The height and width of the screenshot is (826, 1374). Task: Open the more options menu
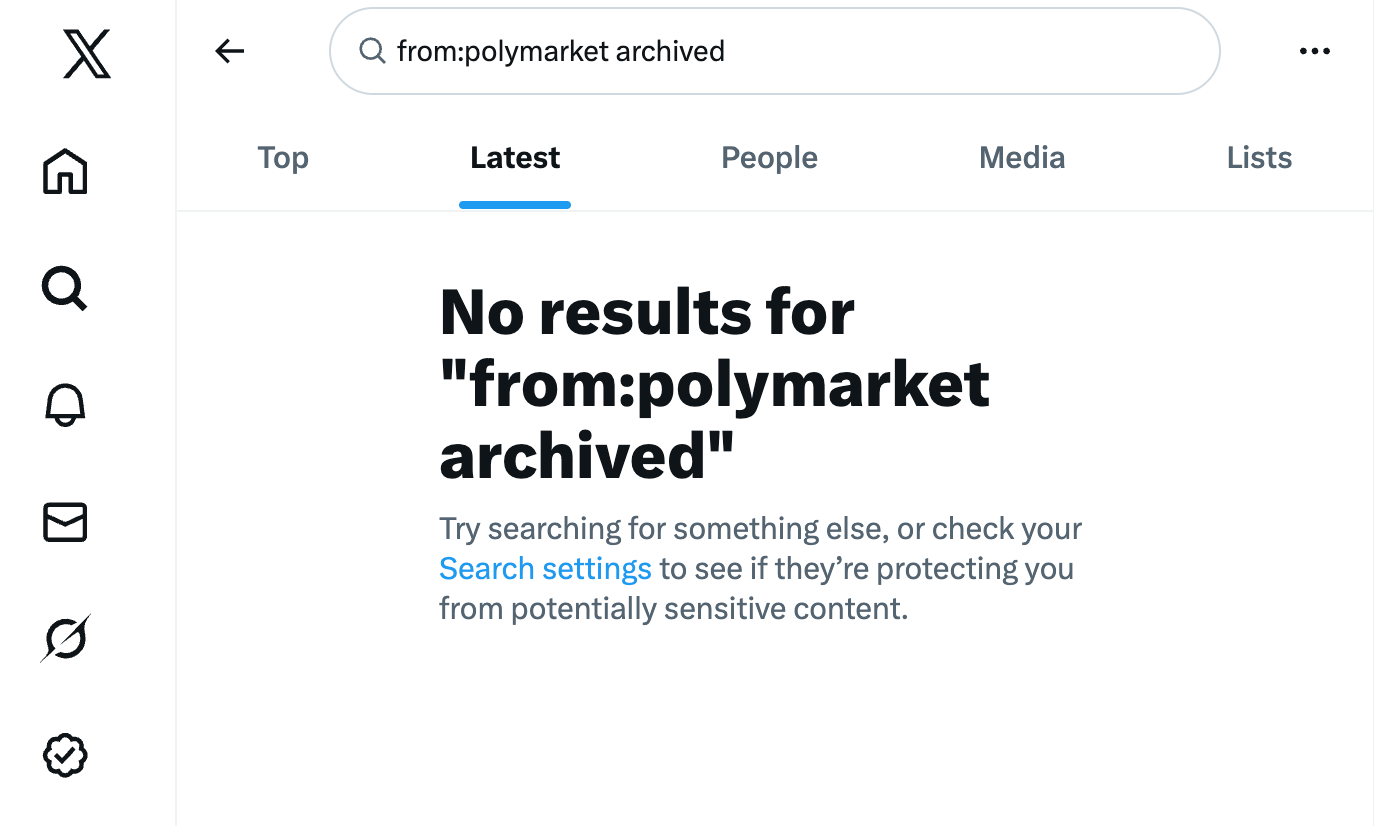point(1314,50)
